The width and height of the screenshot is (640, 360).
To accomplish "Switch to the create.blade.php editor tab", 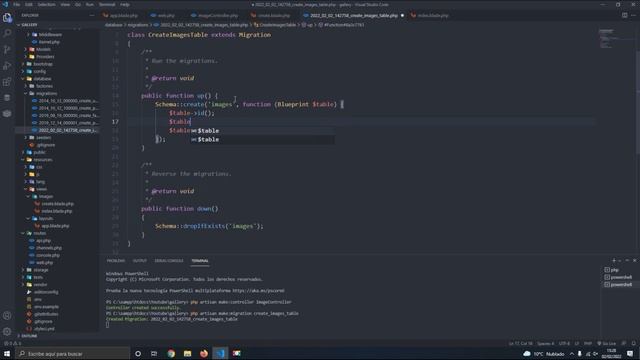I will [x=271, y=16].
